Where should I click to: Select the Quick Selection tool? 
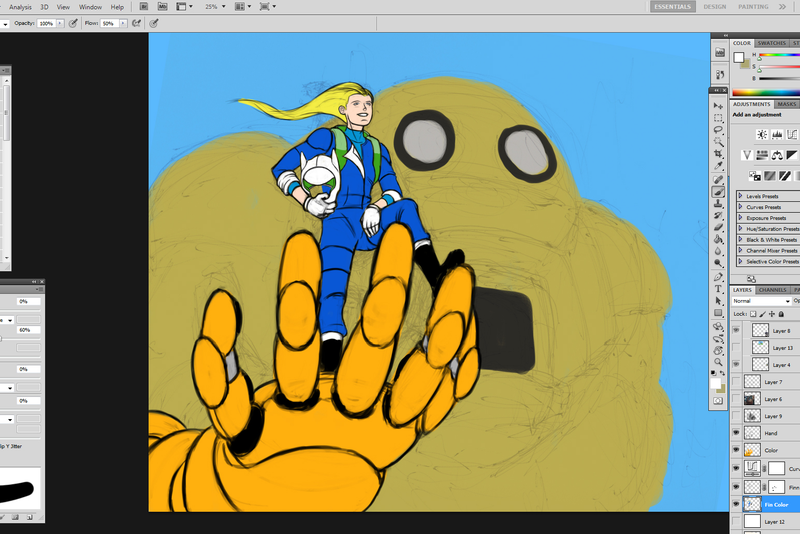pos(718,142)
